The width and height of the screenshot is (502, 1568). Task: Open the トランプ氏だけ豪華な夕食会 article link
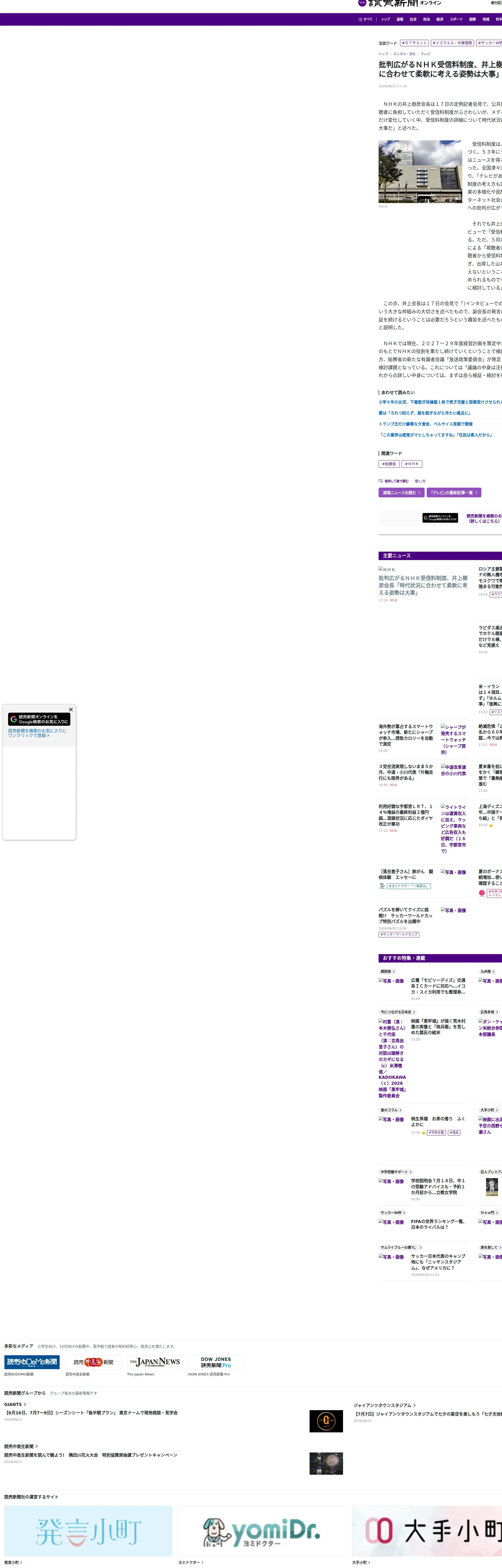click(425, 424)
